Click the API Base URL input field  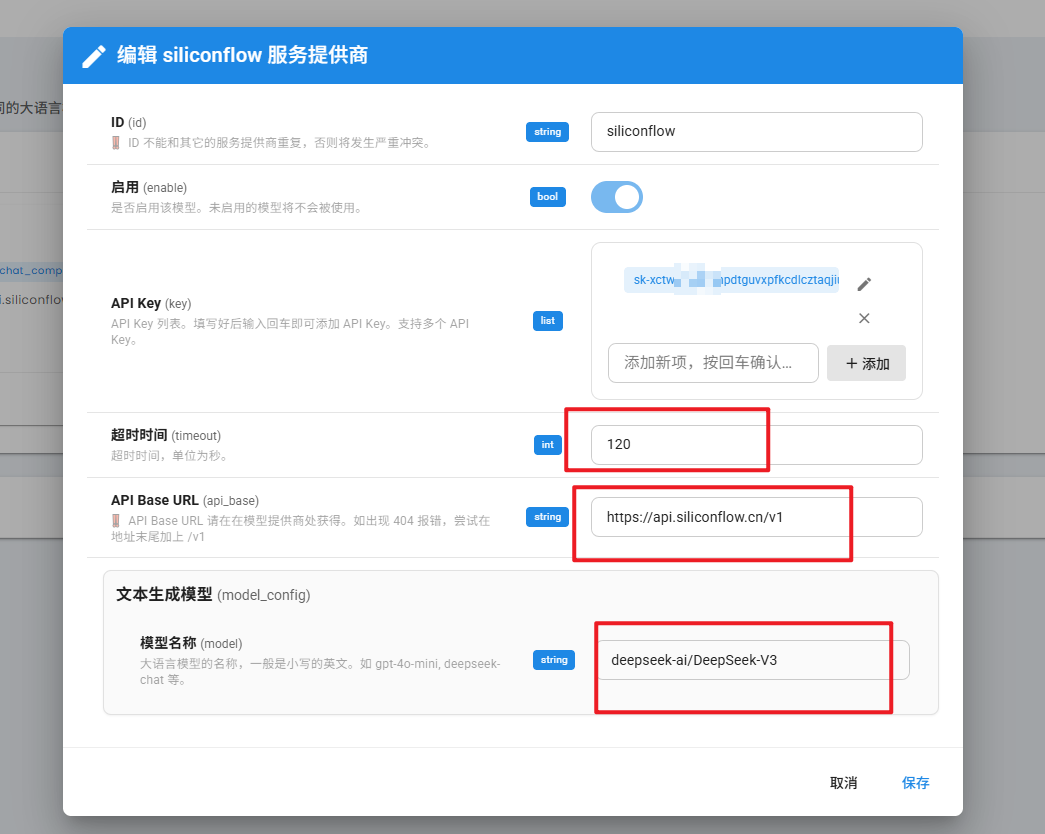point(756,517)
